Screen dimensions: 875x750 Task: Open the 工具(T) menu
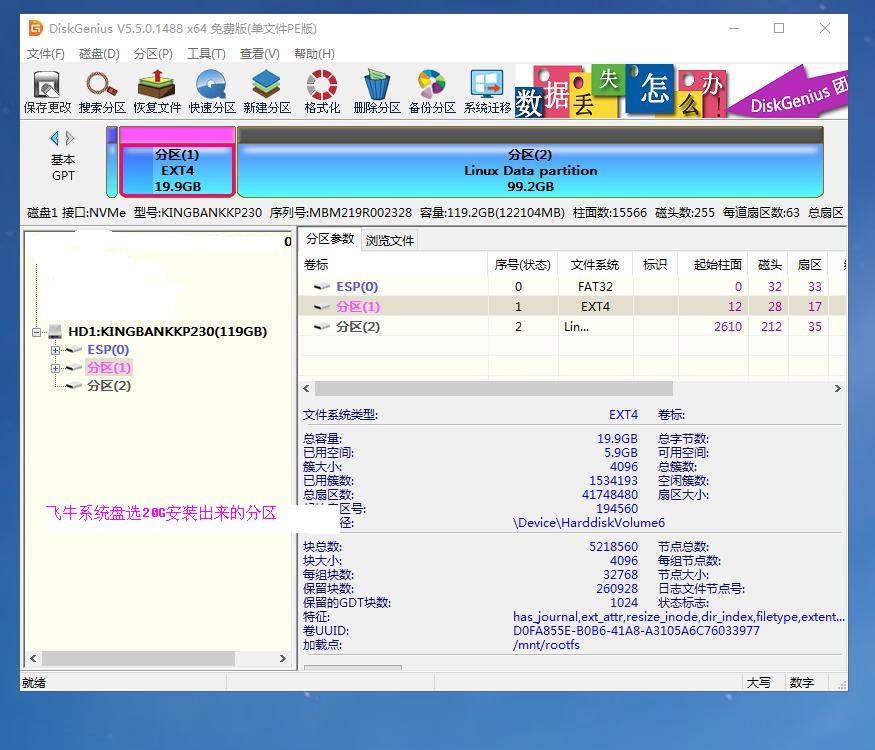[x=206, y=54]
